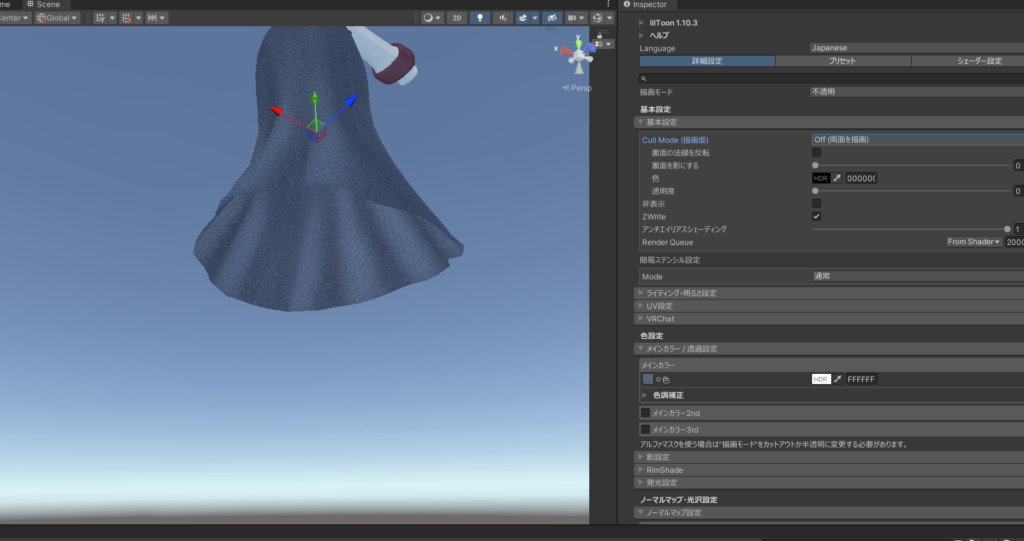Screen dimensions: 1024x541
Task: Click the 詳細設定 button
Action: coord(707,61)
